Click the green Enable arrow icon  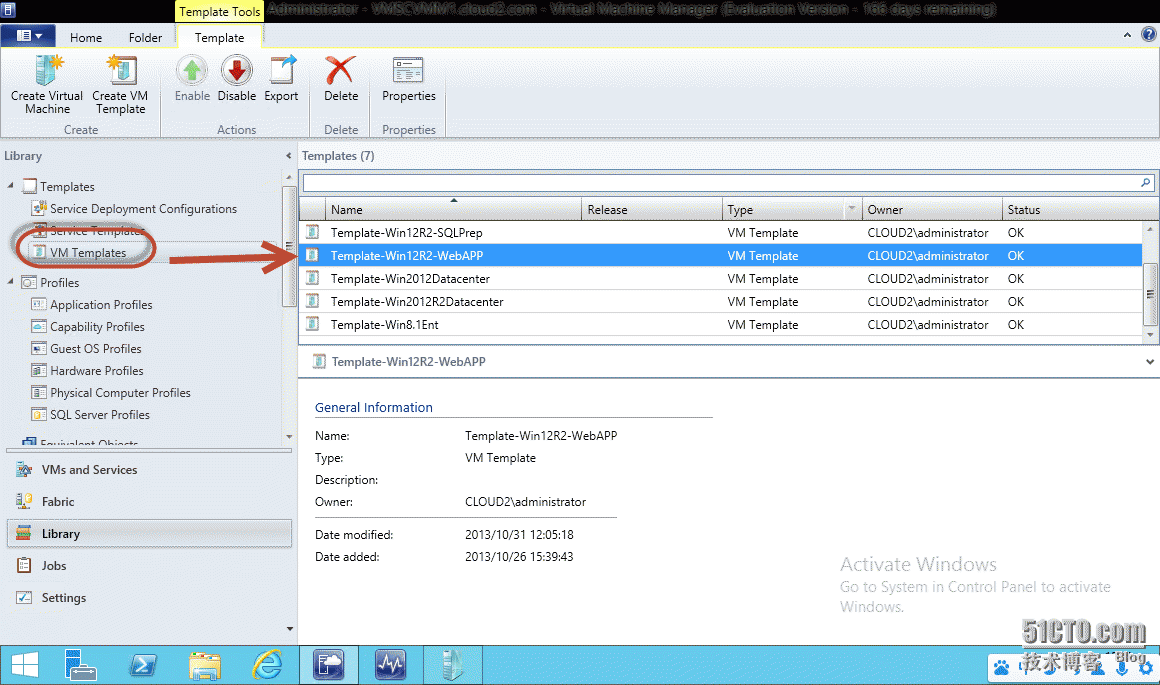(x=192, y=70)
